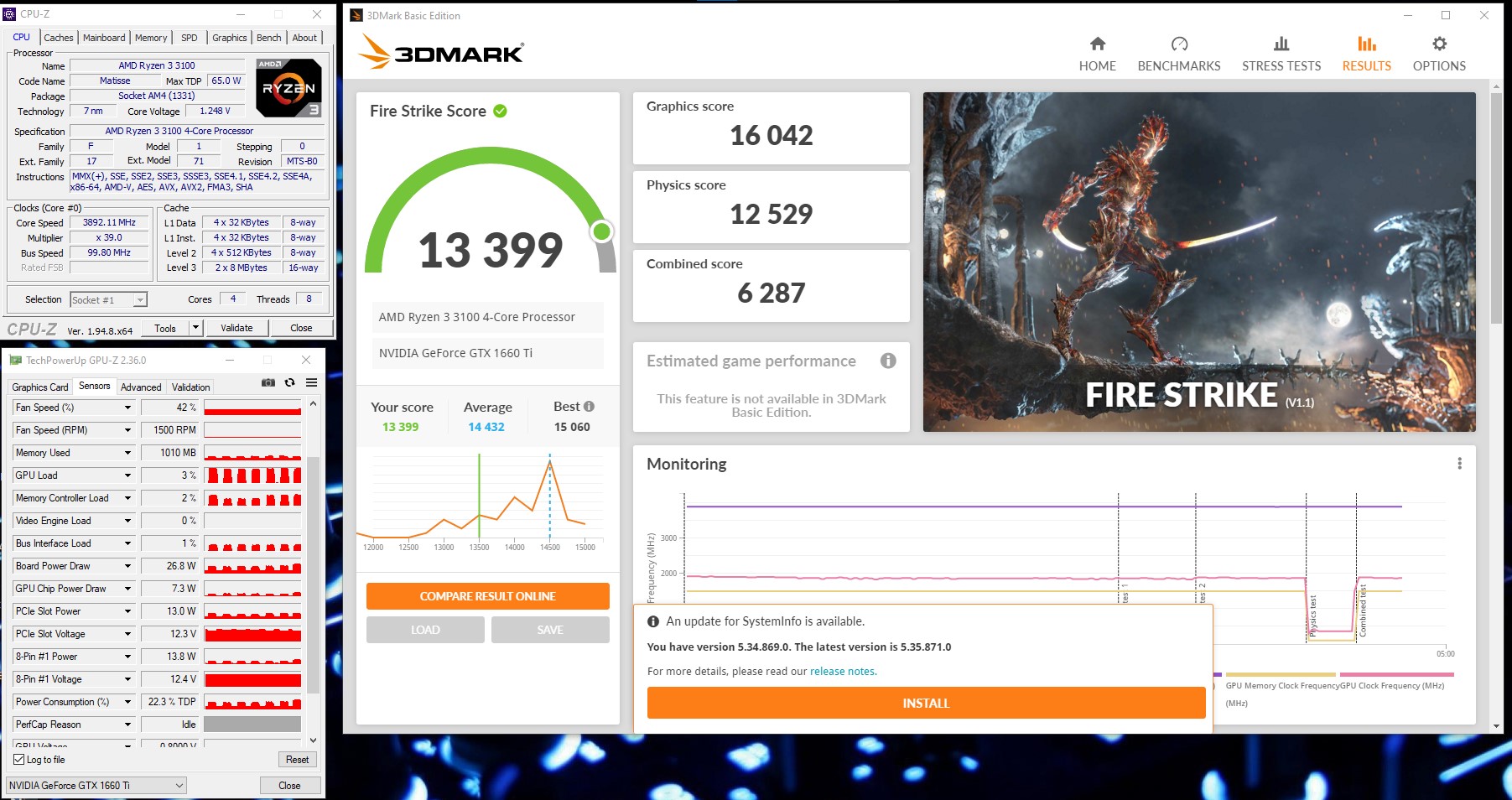Open Monitoring three-dot menu
Screen dimensions: 1512x800
(1459, 464)
